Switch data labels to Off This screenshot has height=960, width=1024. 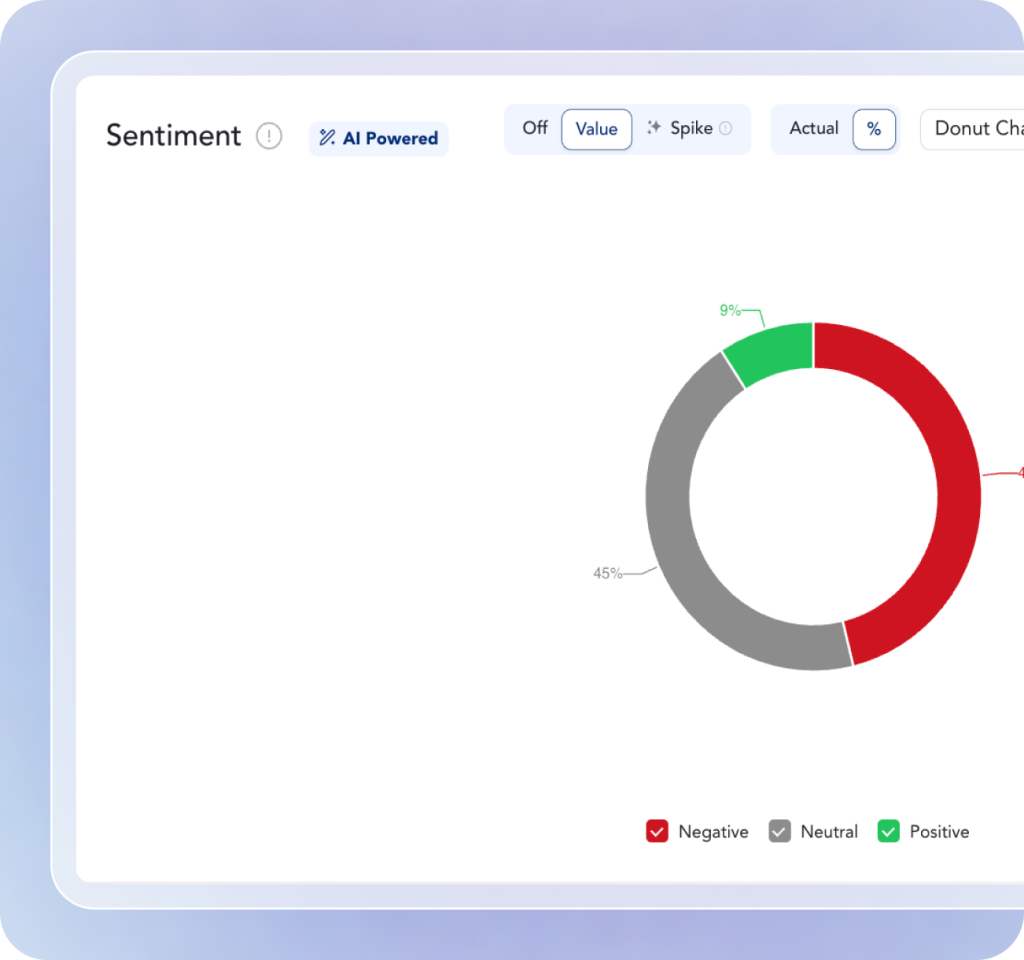tap(535, 128)
